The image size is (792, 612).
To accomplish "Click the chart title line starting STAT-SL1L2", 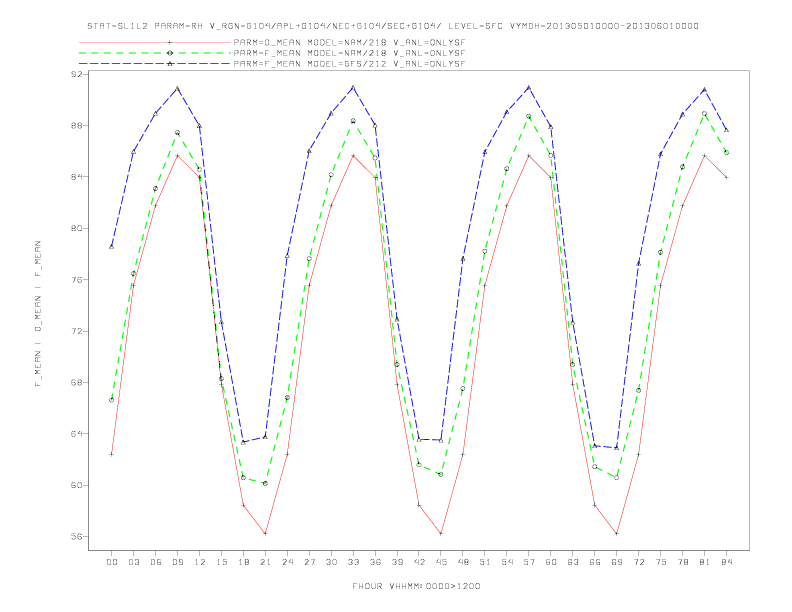I will tap(393, 26).
